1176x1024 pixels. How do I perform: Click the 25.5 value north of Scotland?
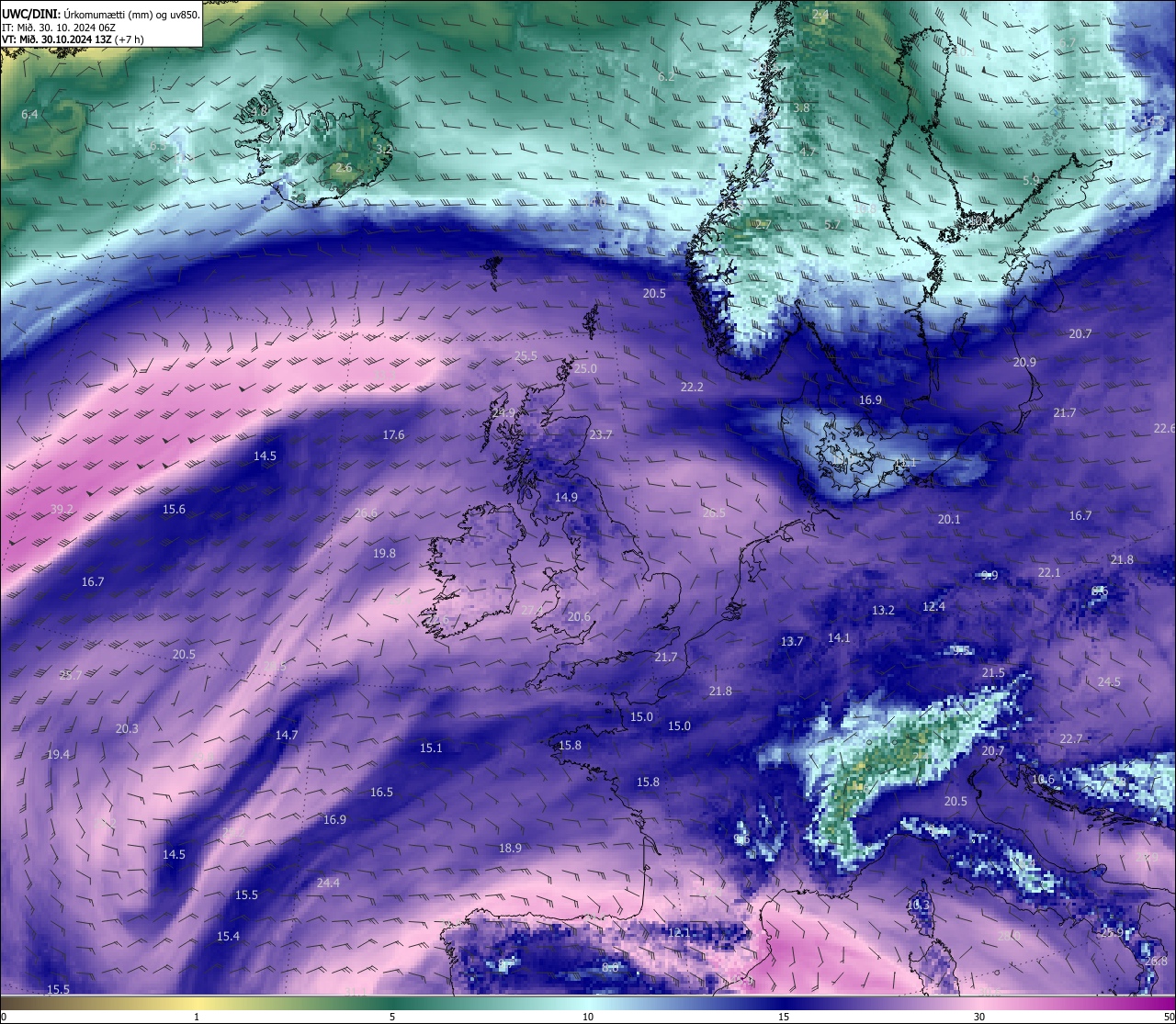point(526,355)
